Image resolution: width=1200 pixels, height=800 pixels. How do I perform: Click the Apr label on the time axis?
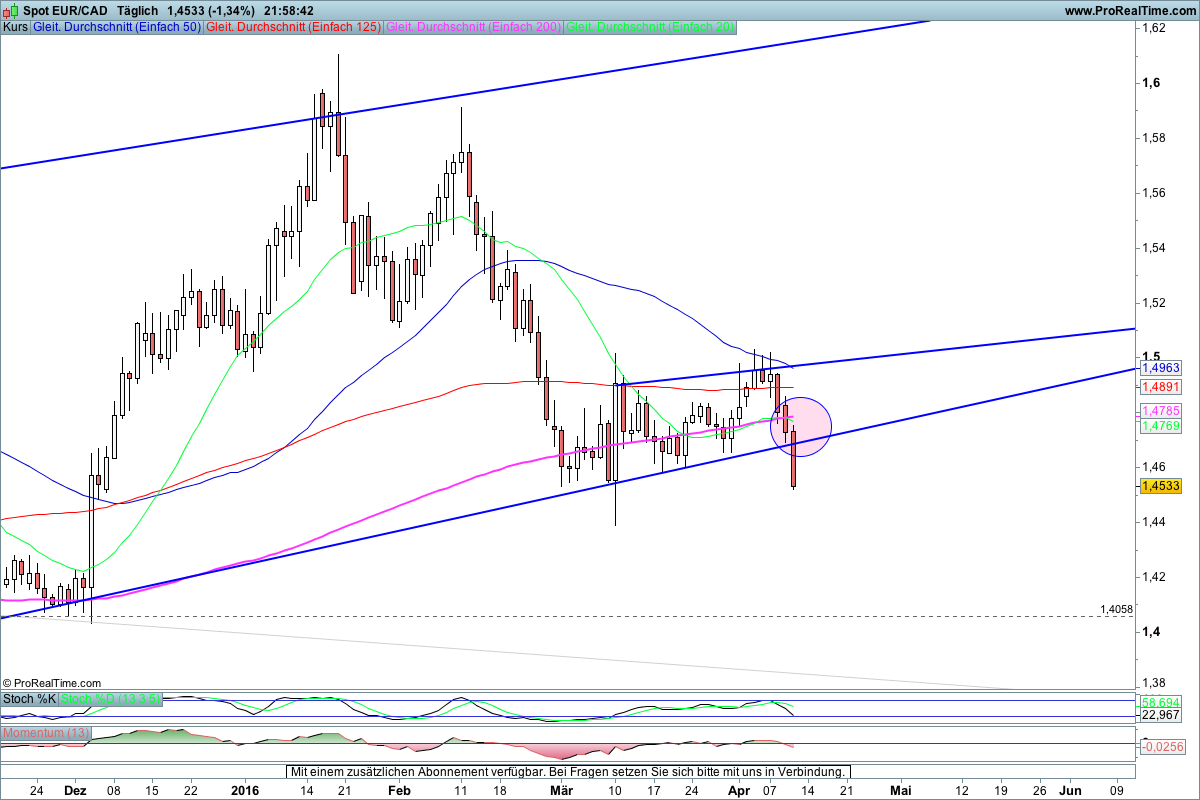tap(738, 790)
